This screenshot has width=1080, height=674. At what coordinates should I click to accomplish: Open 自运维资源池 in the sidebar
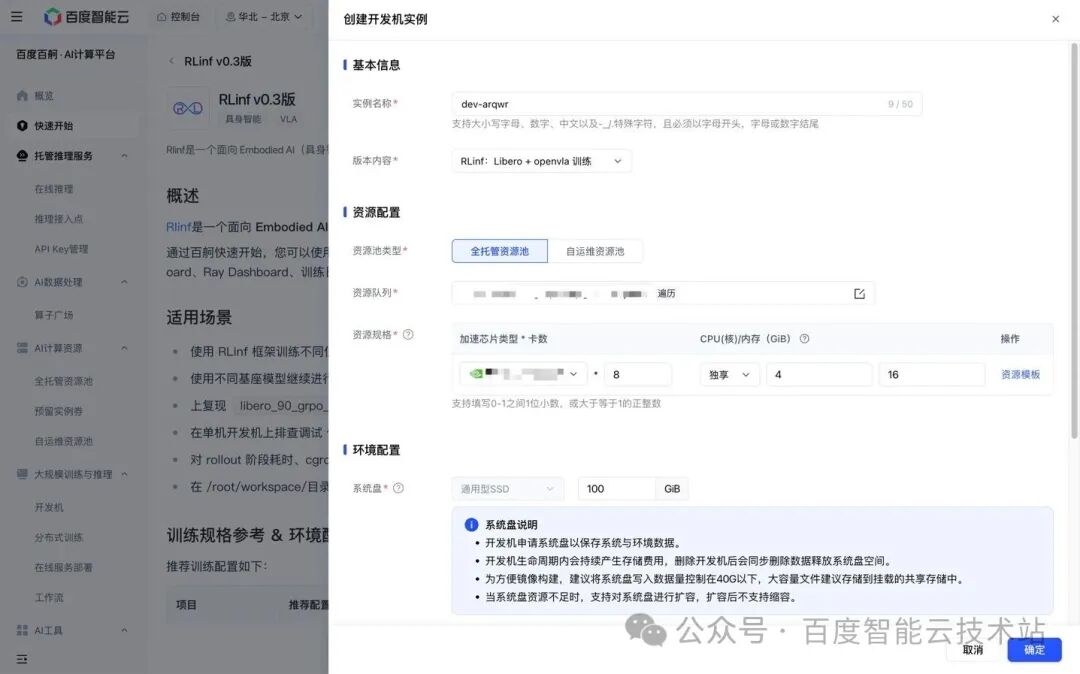(x=63, y=441)
